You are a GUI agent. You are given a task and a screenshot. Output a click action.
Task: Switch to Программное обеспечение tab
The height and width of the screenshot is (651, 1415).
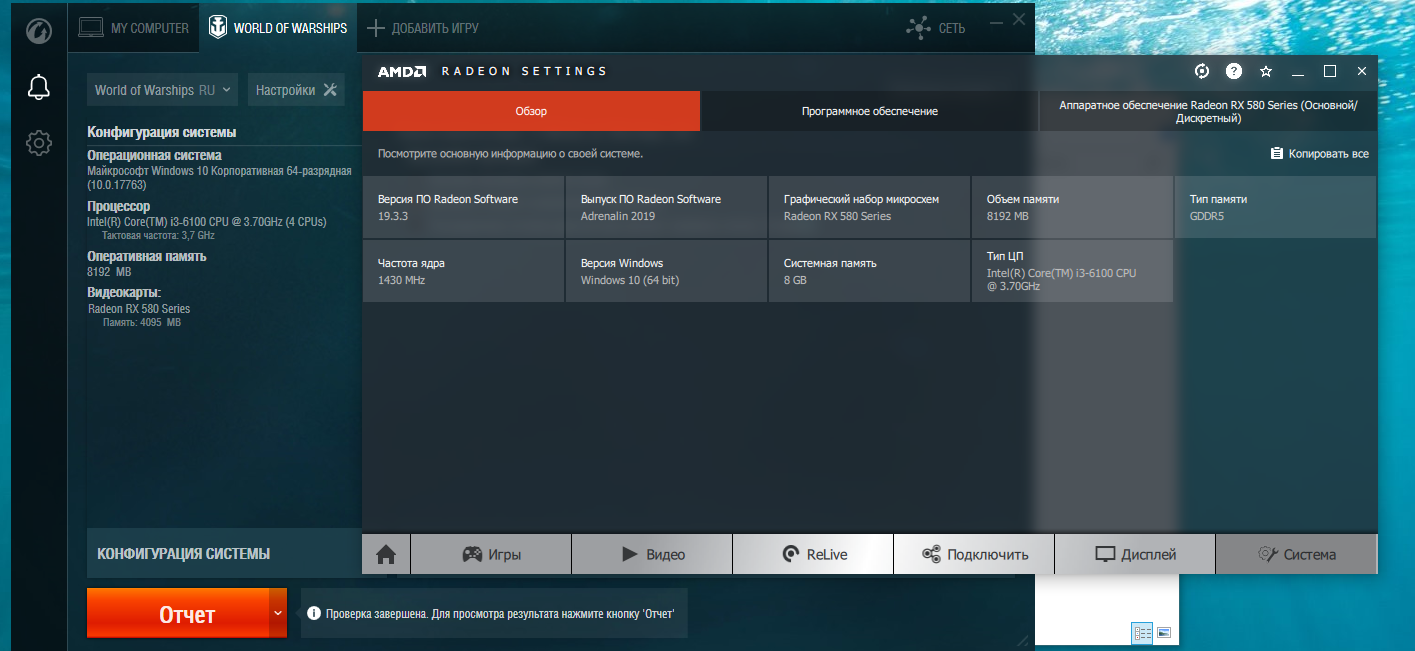[x=870, y=111]
